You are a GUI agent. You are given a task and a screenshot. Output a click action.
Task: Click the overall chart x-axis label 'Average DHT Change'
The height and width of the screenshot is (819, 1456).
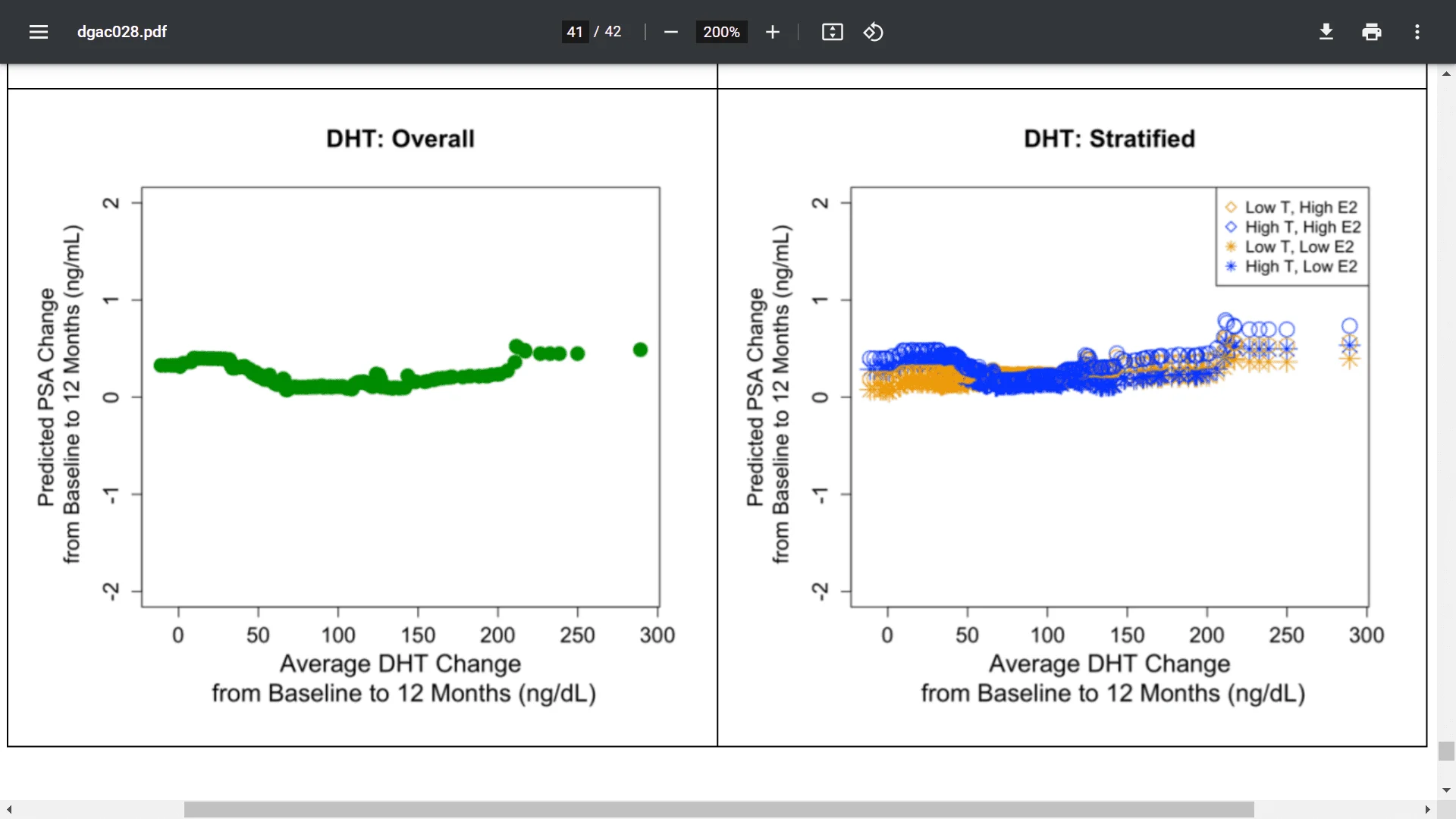[x=400, y=664]
